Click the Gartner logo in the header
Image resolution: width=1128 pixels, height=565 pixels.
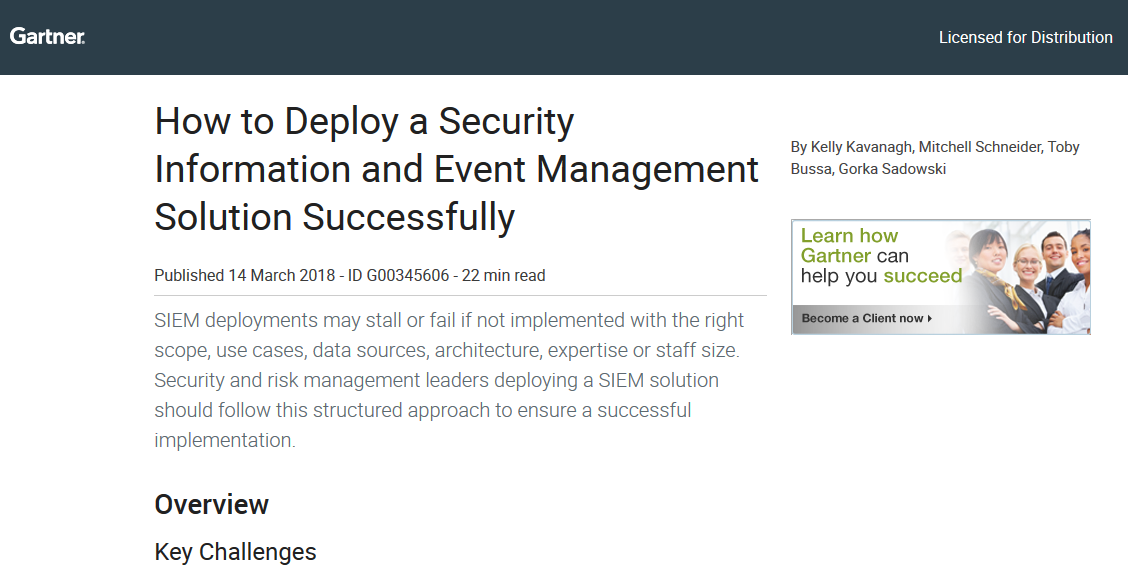[47, 37]
